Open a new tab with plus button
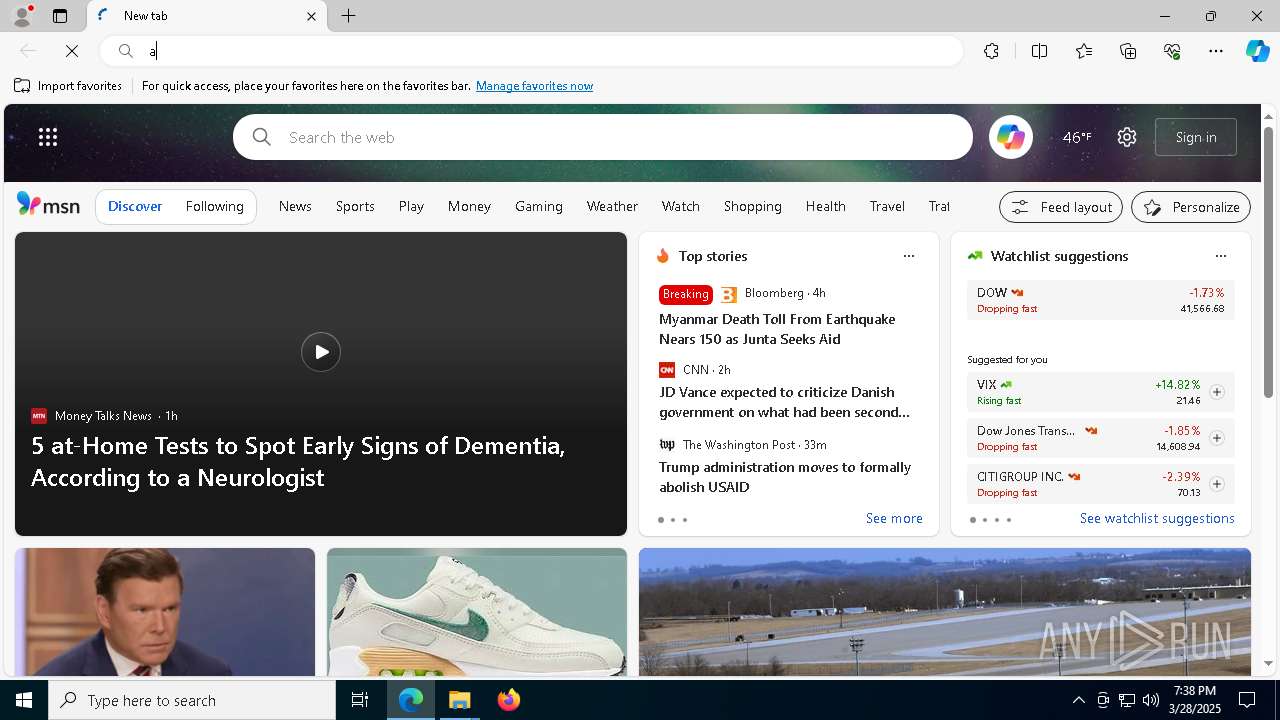This screenshot has width=1280, height=720. tap(349, 16)
